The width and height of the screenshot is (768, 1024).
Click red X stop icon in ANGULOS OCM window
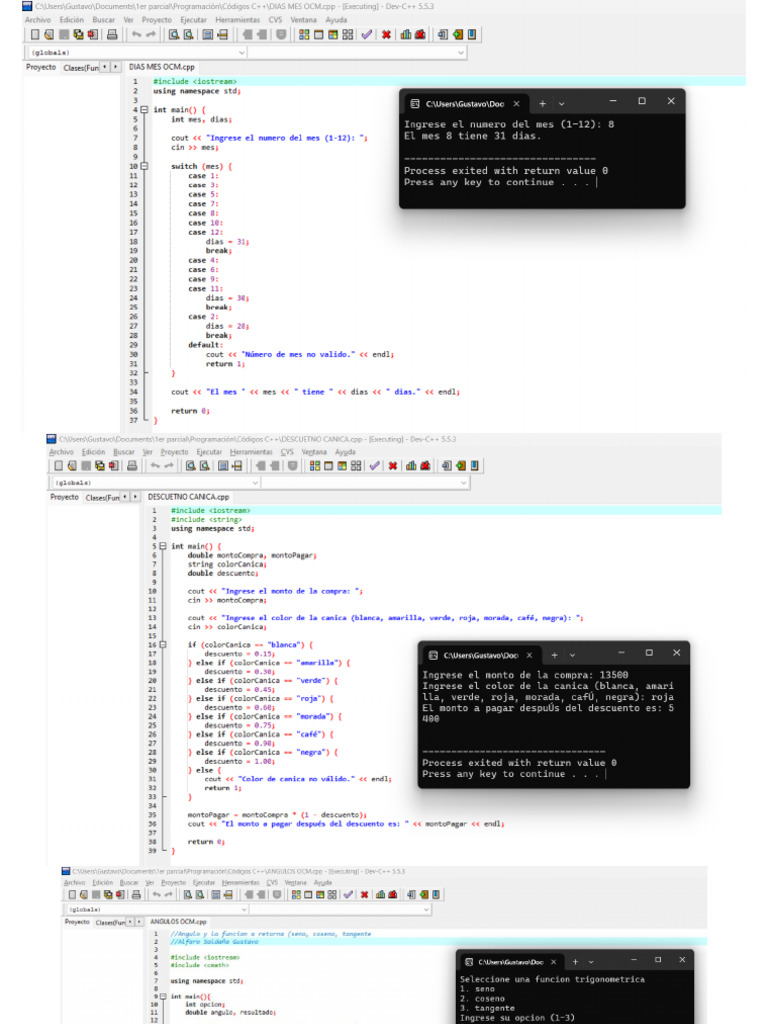[x=364, y=895]
